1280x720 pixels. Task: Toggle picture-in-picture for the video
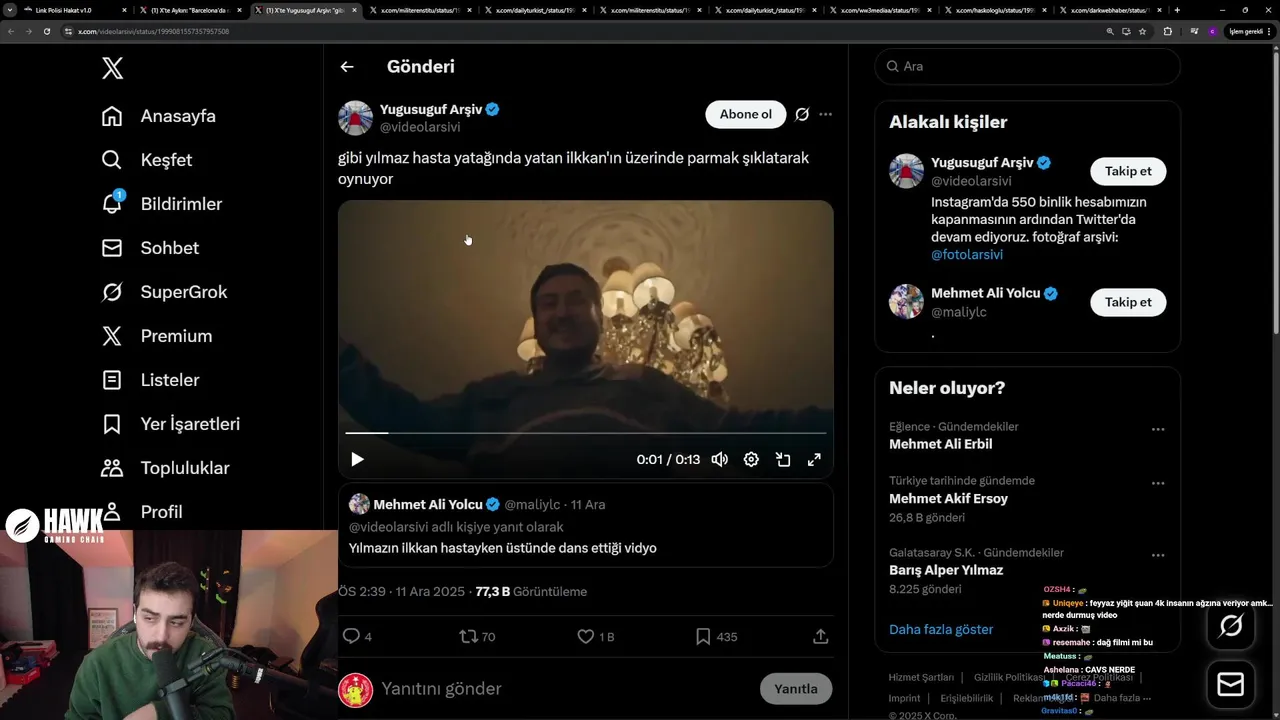[x=783, y=459]
